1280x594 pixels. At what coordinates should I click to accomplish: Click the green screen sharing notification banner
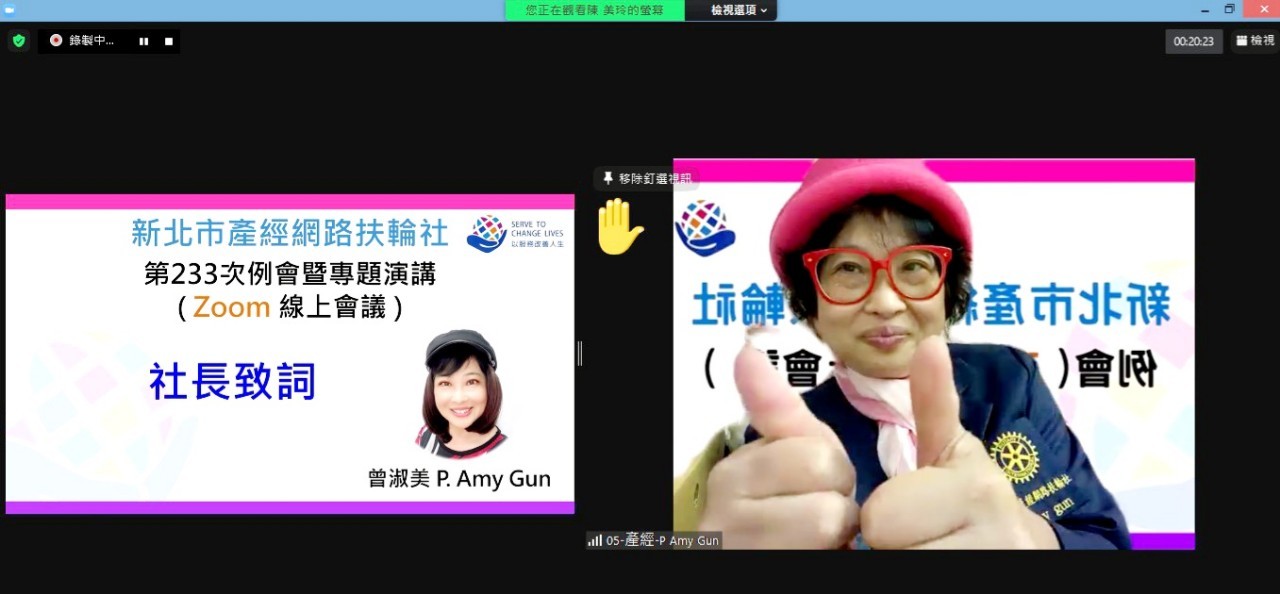point(594,10)
